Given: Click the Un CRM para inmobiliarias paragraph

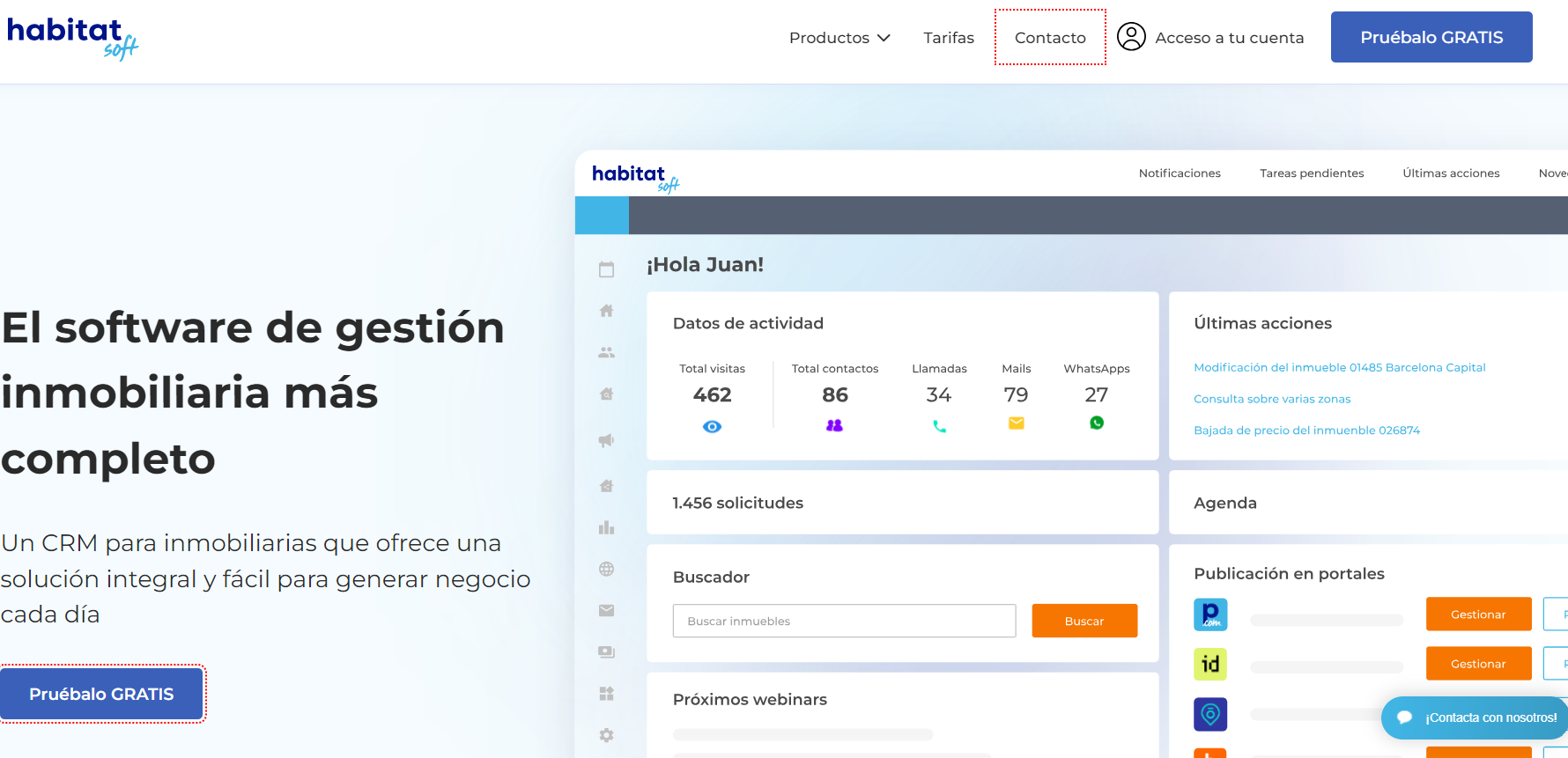Looking at the screenshot, I should coord(265,578).
